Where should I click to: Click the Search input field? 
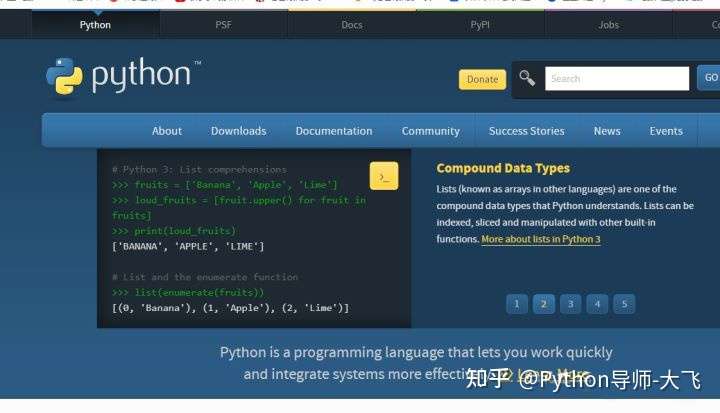(617, 79)
